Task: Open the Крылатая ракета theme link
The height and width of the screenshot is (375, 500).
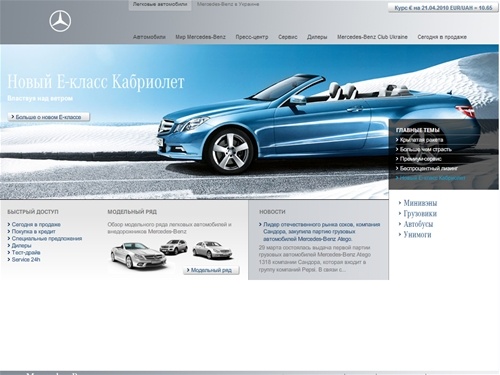Action: pyautogui.click(x=420, y=140)
